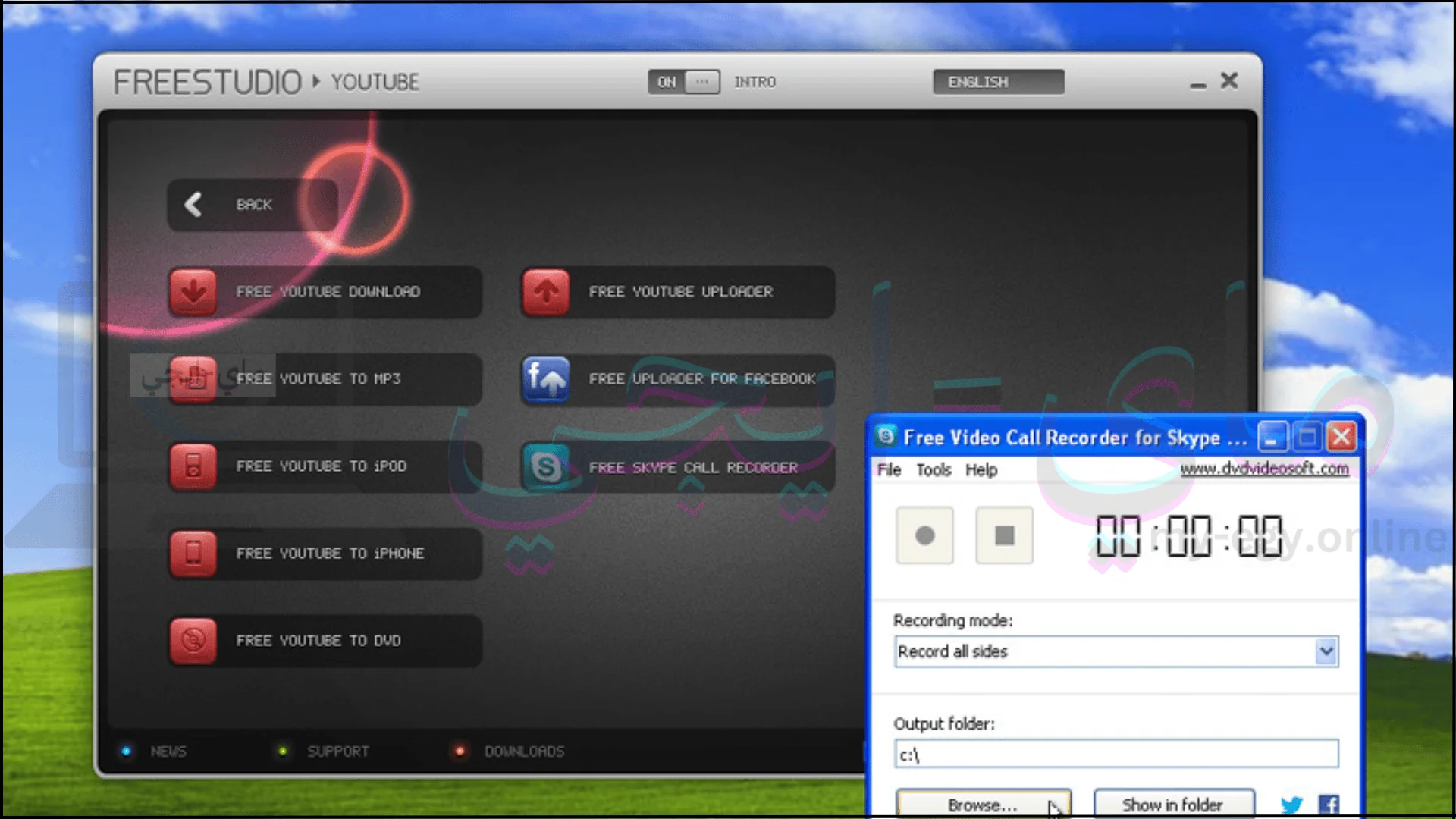The image size is (1456, 819).
Task: Click the YouTube breadcrumb label
Action: [375, 82]
